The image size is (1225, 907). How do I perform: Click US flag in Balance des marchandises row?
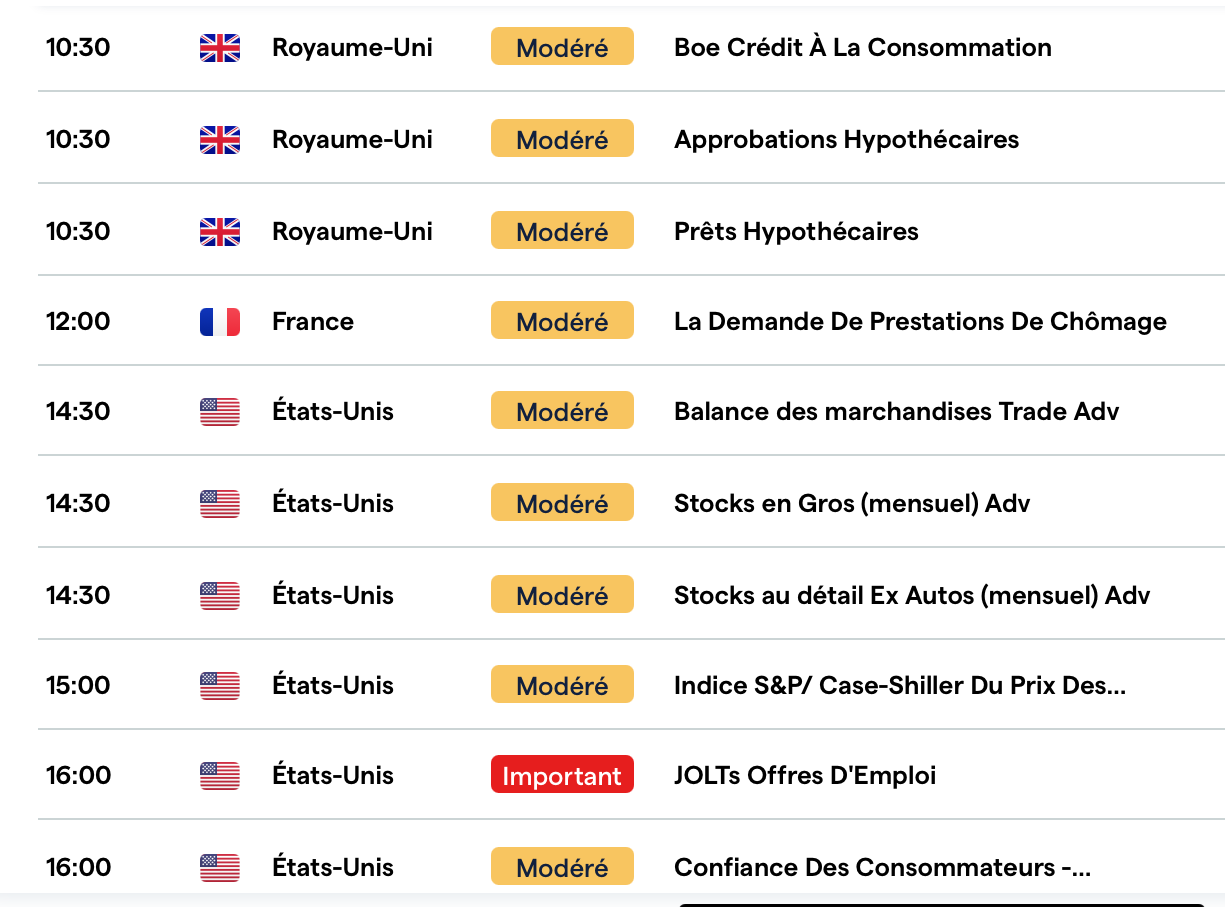coord(220,412)
